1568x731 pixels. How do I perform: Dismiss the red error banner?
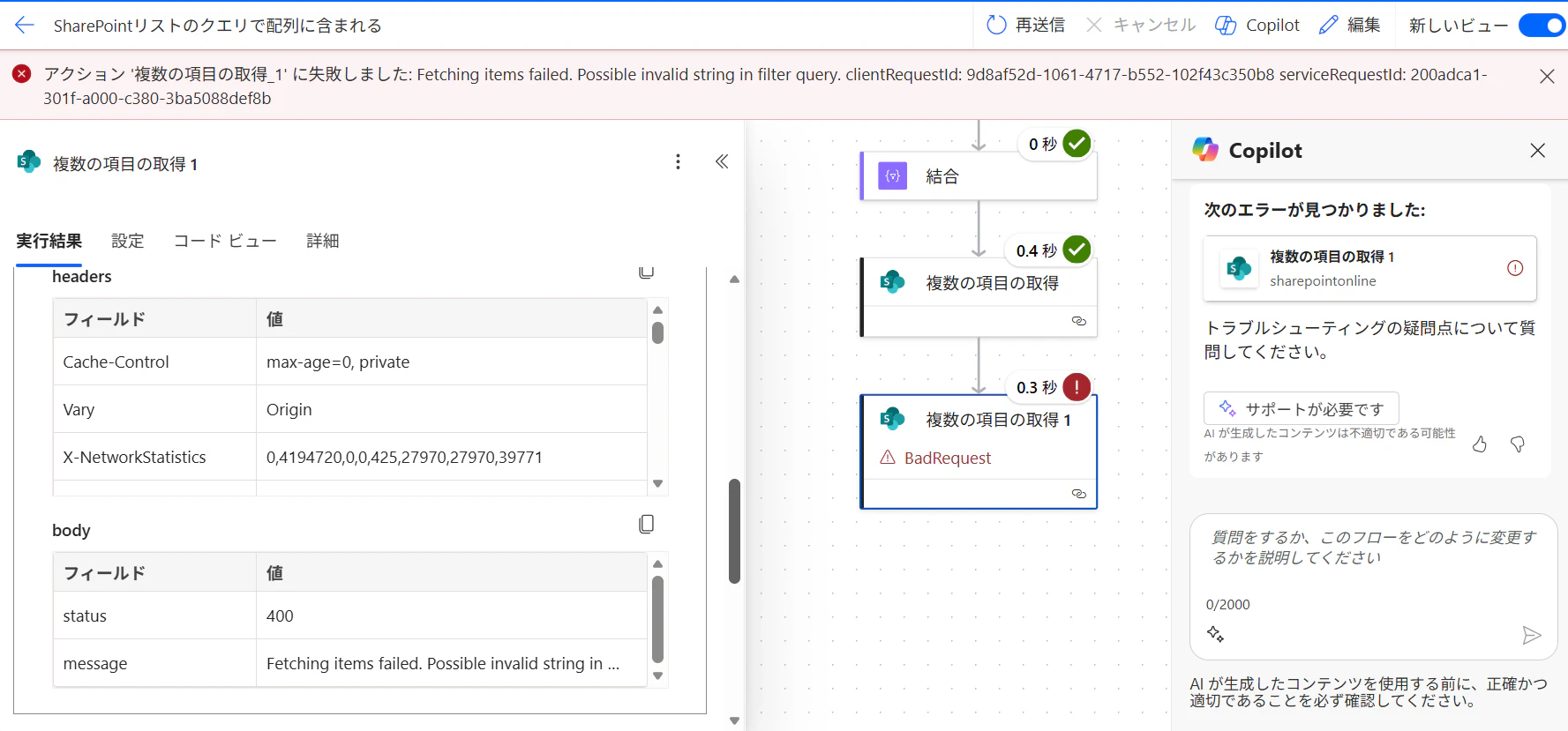(1547, 77)
